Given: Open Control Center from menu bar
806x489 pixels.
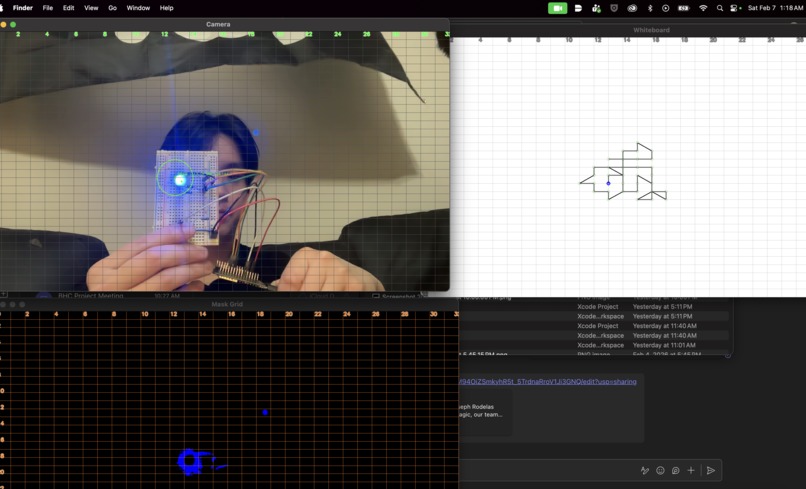Looking at the screenshot, I should click(736, 8).
